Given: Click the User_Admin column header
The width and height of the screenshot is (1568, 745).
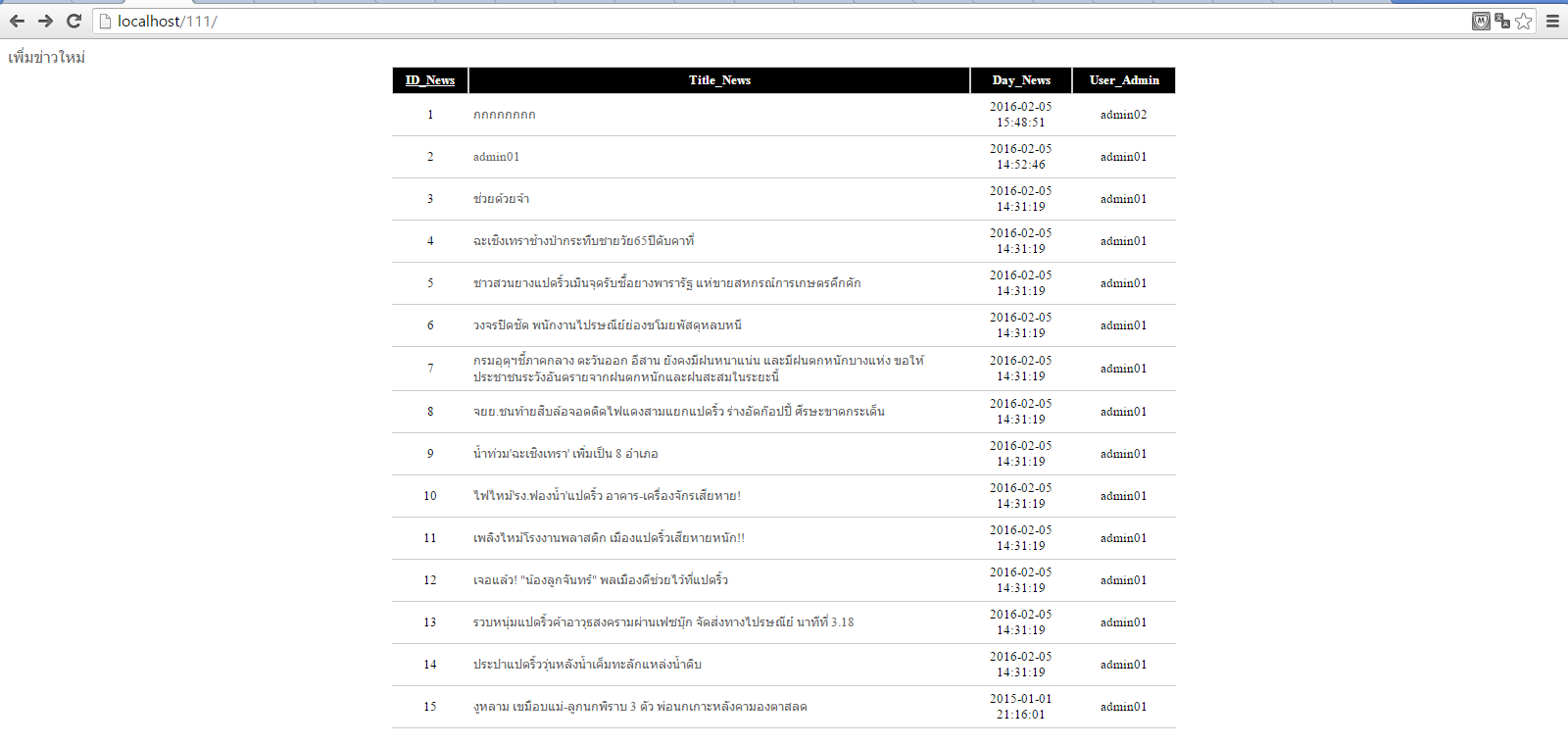Looking at the screenshot, I should click(x=1124, y=80).
